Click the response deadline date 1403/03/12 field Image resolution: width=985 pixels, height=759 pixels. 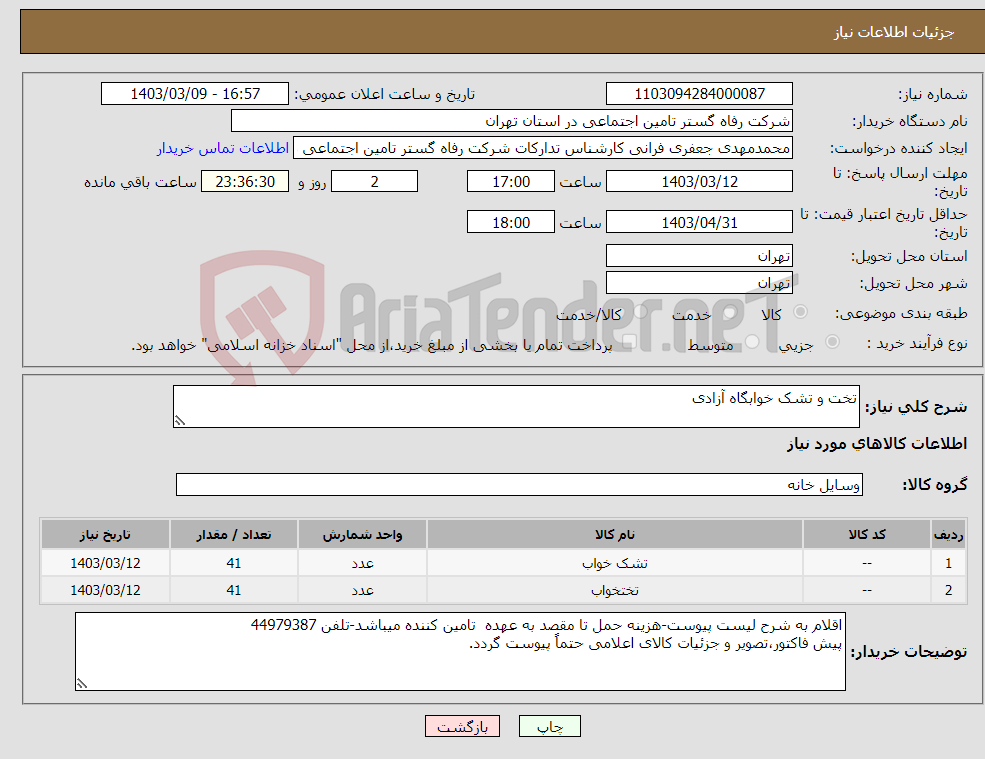[699, 182]
